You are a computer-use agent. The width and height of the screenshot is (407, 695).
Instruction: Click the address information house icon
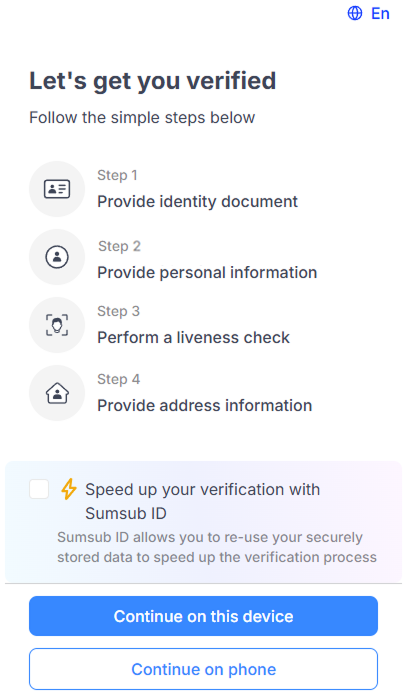coord(57,393)
